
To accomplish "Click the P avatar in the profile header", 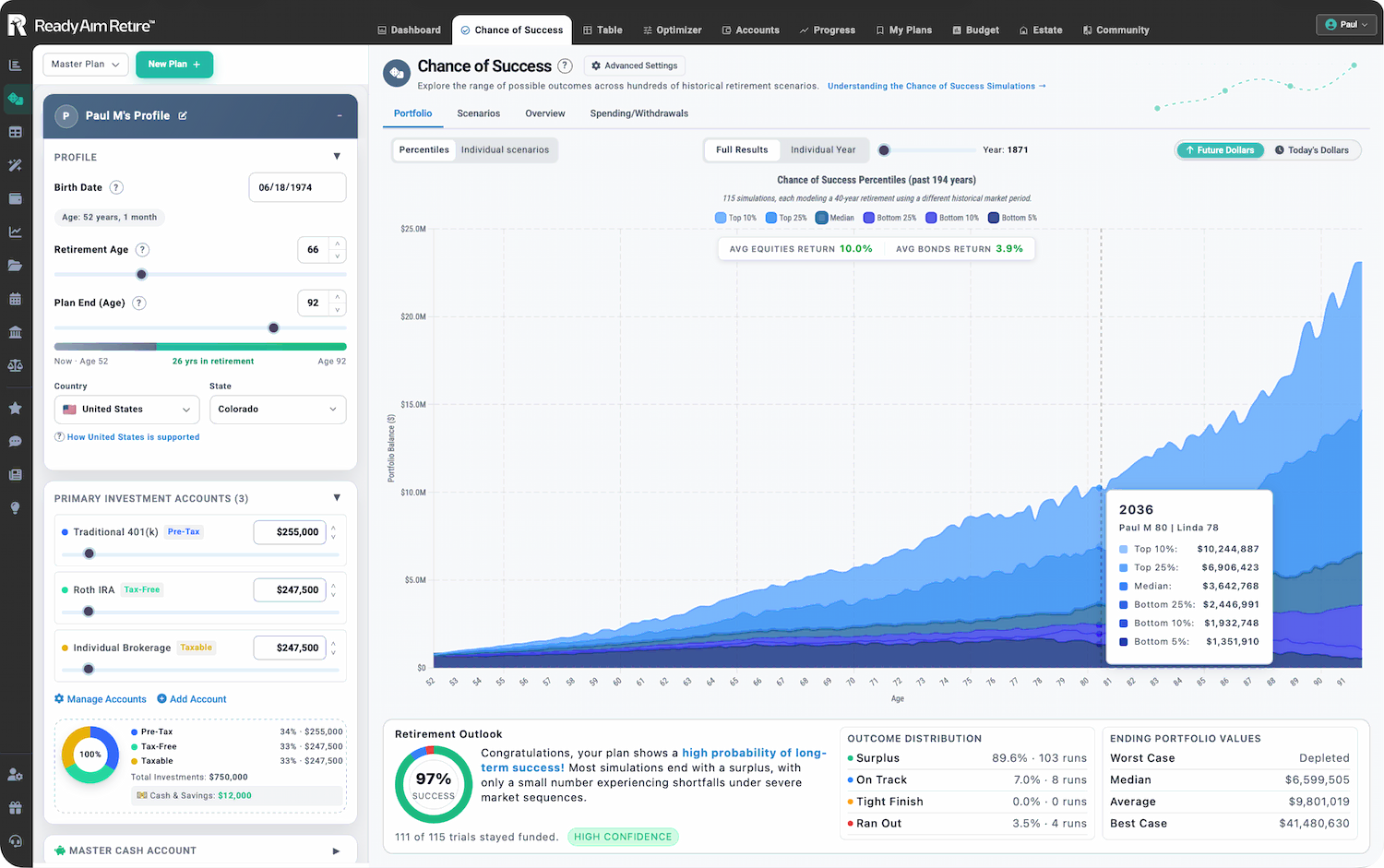I will tap(66, 116).
